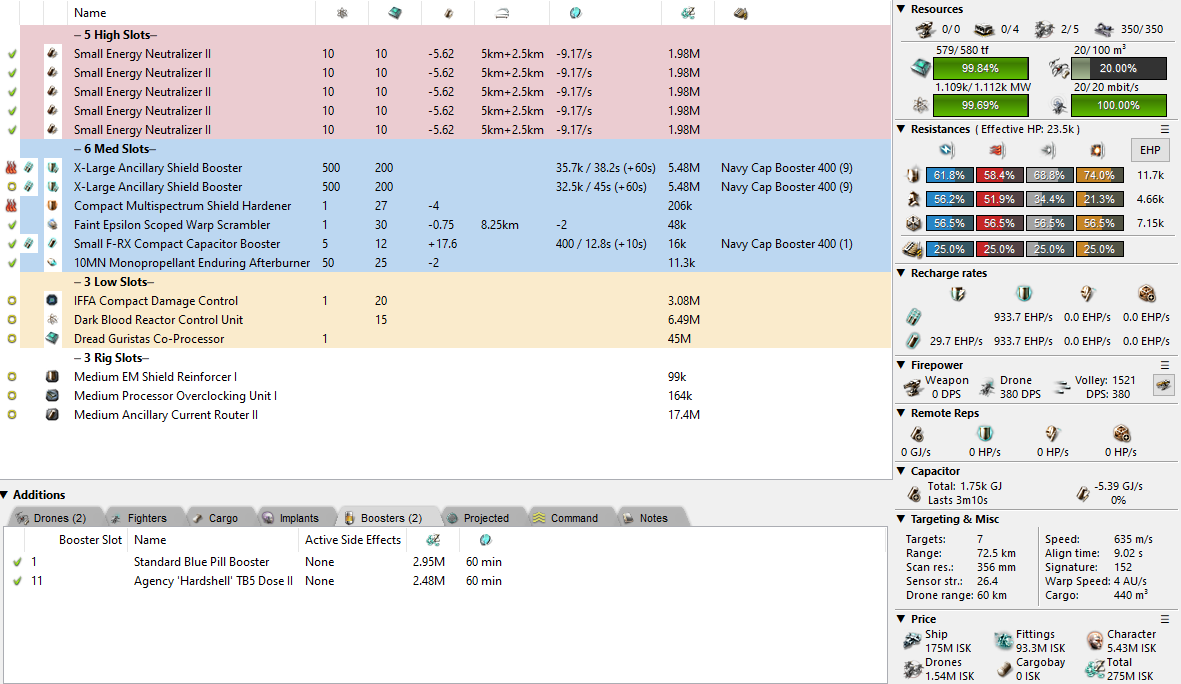
Task: Open the Resistances panel hamburger menu
Action: [1165, 129]
